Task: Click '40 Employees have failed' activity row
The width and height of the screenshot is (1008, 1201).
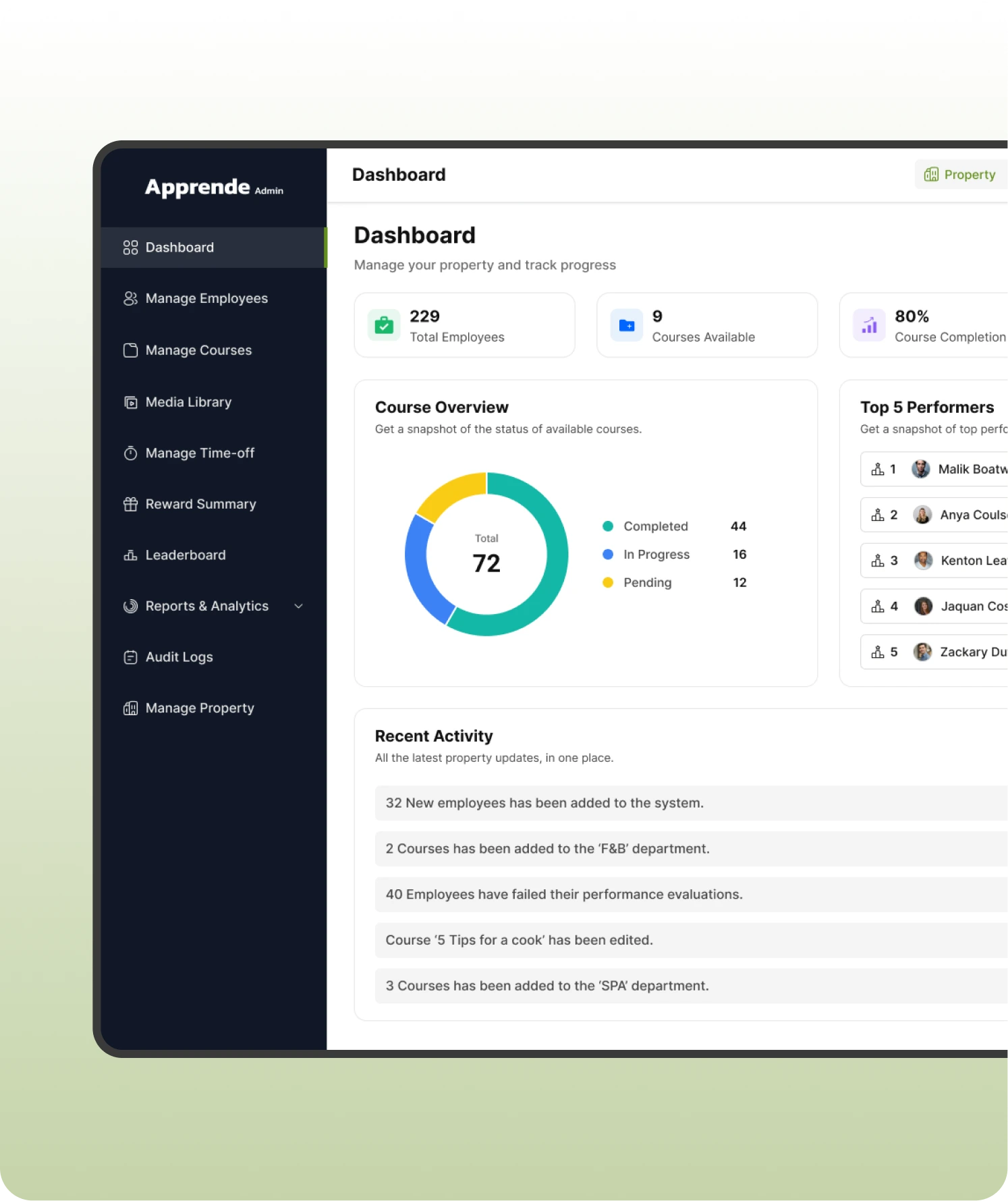Action: tap(691, 895)
